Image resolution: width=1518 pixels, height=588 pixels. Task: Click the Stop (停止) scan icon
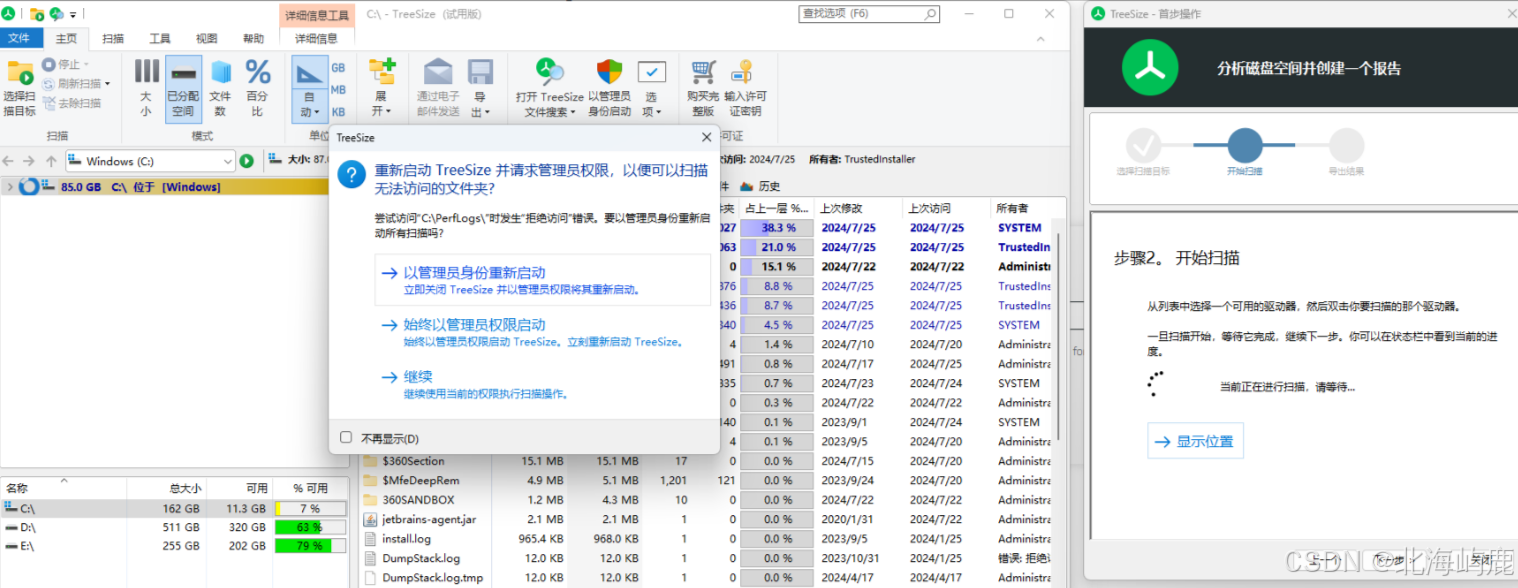[49, 65]
